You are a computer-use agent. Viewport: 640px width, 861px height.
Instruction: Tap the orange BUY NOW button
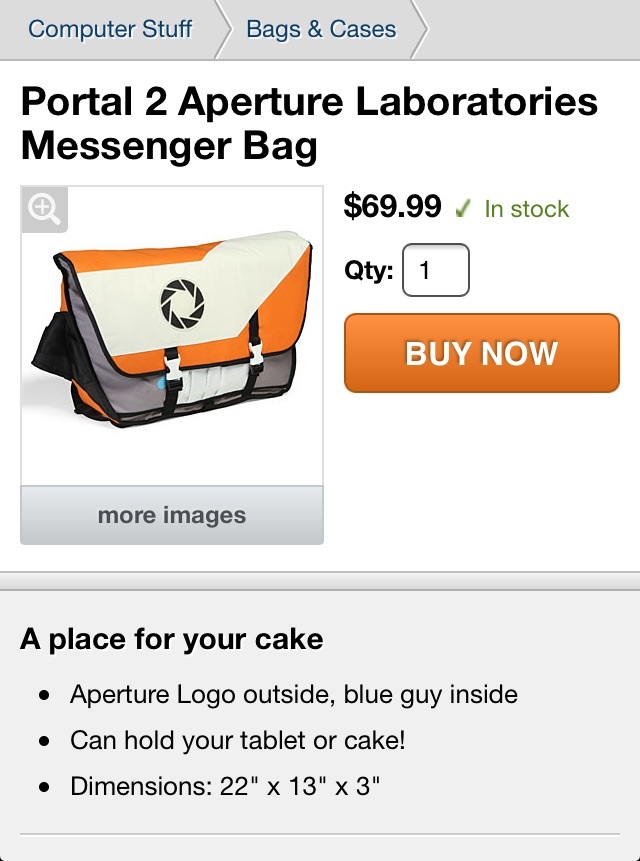point(482,353)
